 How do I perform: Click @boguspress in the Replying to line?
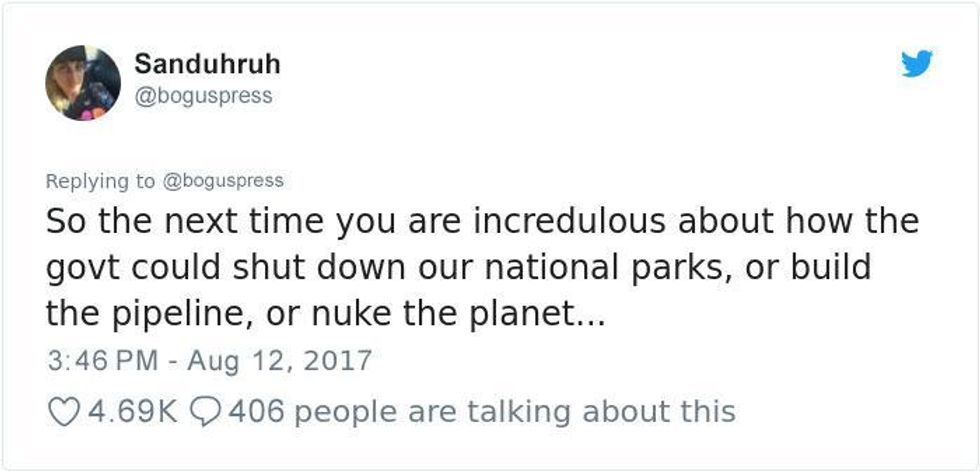222,181
